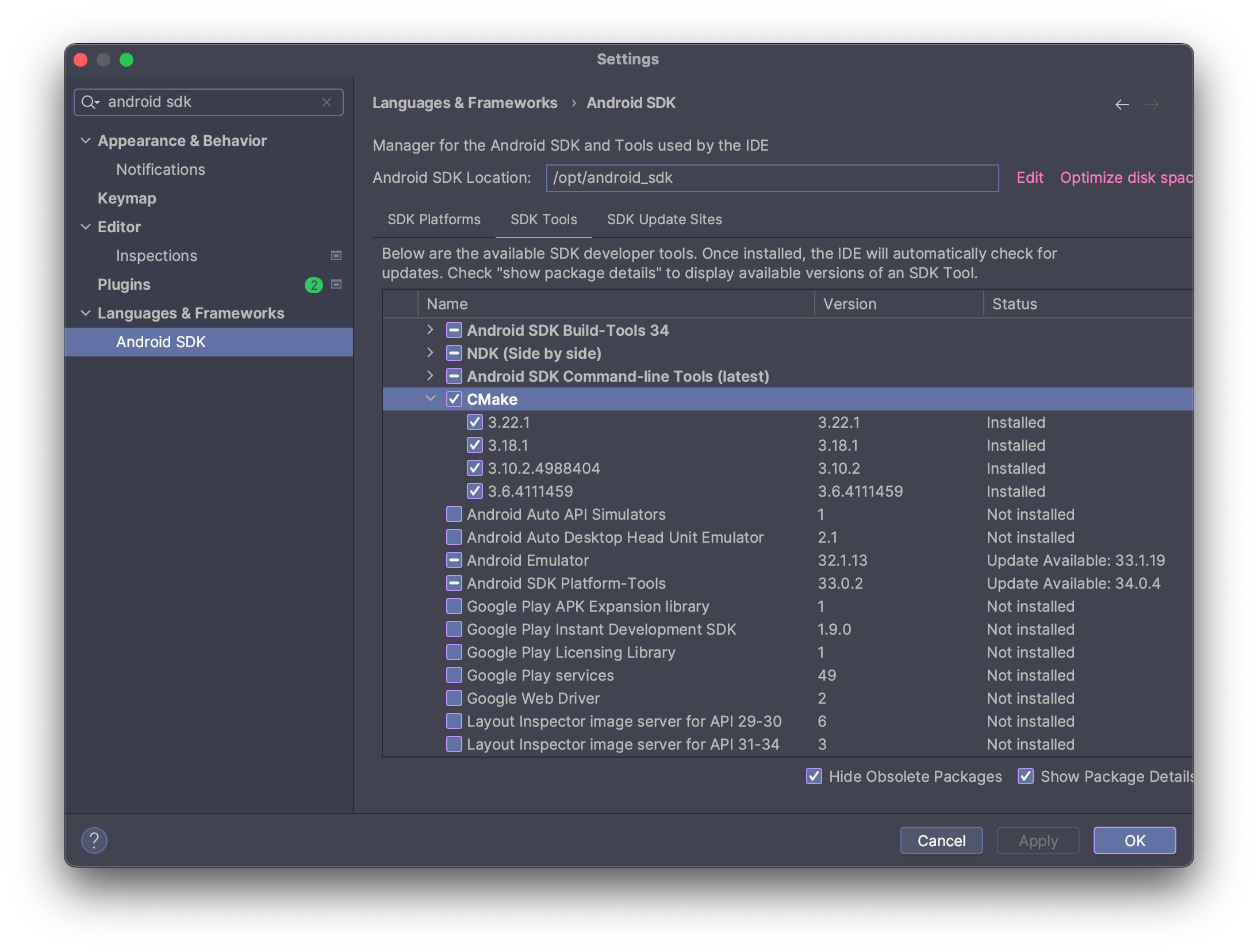Toggle Hide Obsolete Packages checkbox
The image size is (1258, 952).
pos(814,776)
